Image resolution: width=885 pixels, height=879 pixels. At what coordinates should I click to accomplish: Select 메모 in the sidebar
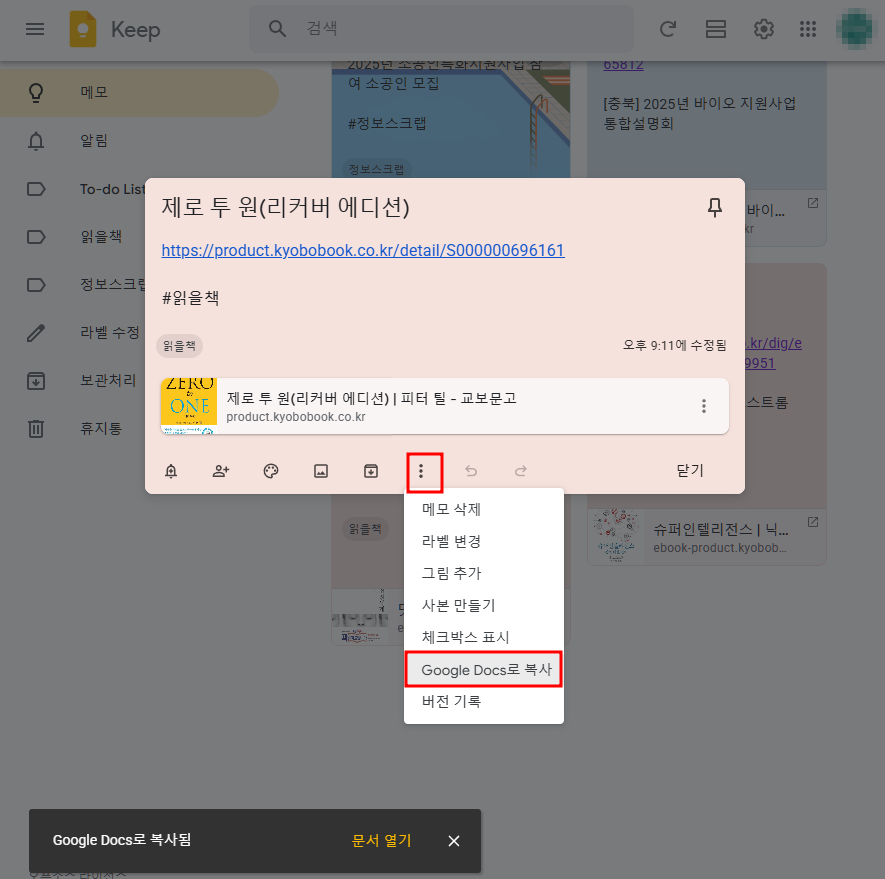(x=139, y=93)
